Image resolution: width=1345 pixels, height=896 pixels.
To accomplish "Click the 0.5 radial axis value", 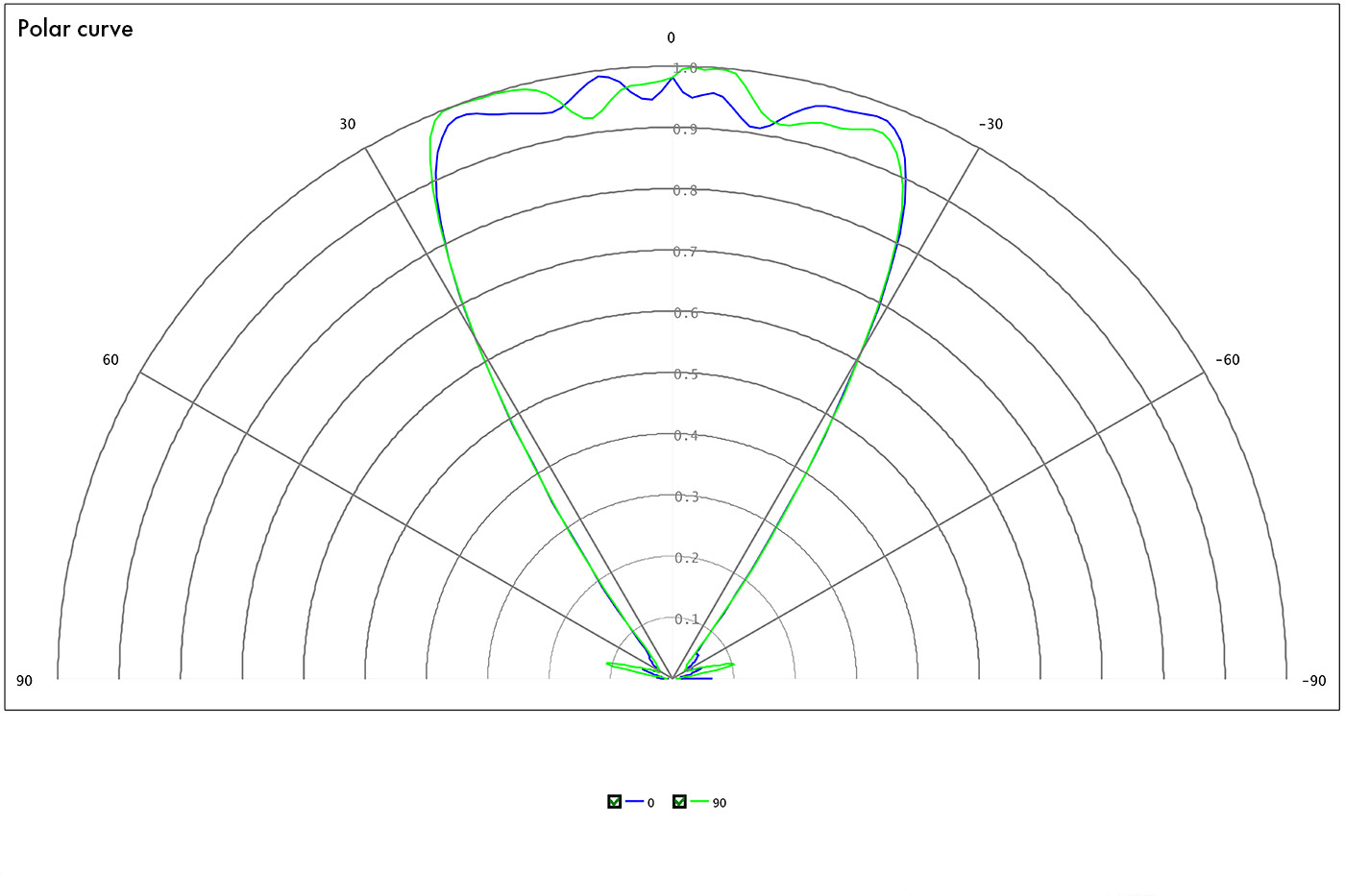I will (686, 375).
